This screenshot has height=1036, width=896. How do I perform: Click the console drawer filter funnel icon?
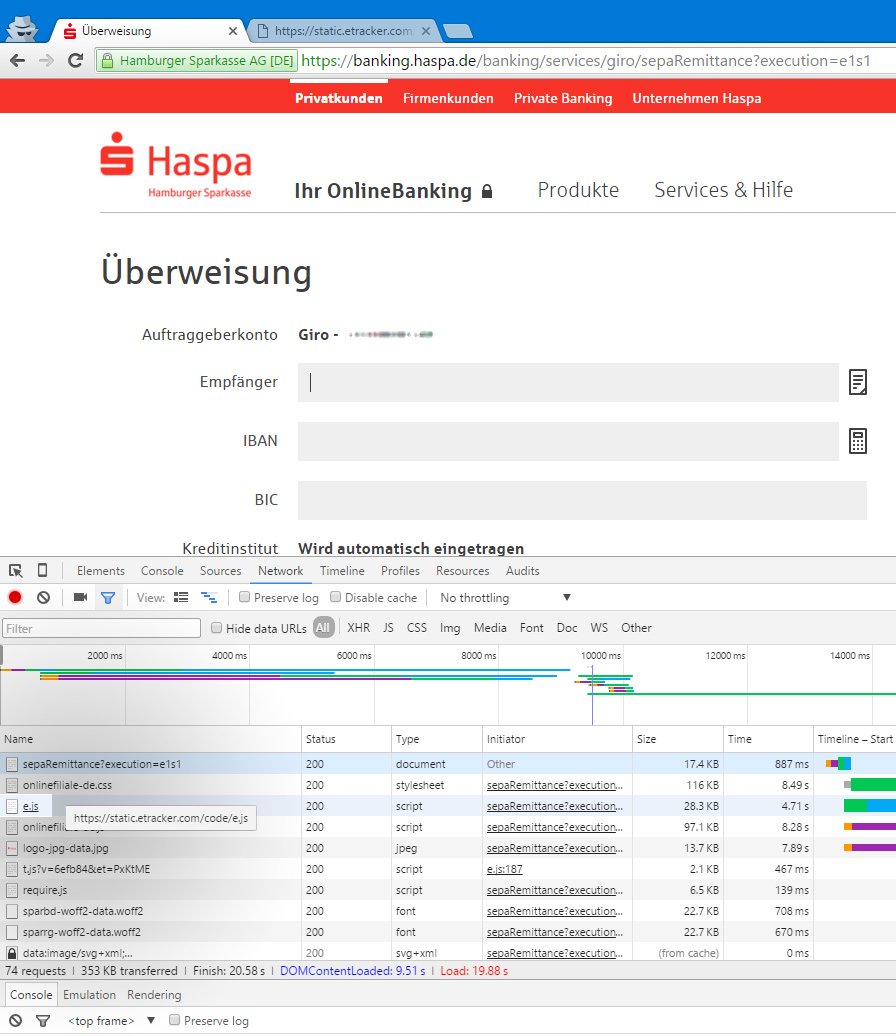tap(43, 1021)
